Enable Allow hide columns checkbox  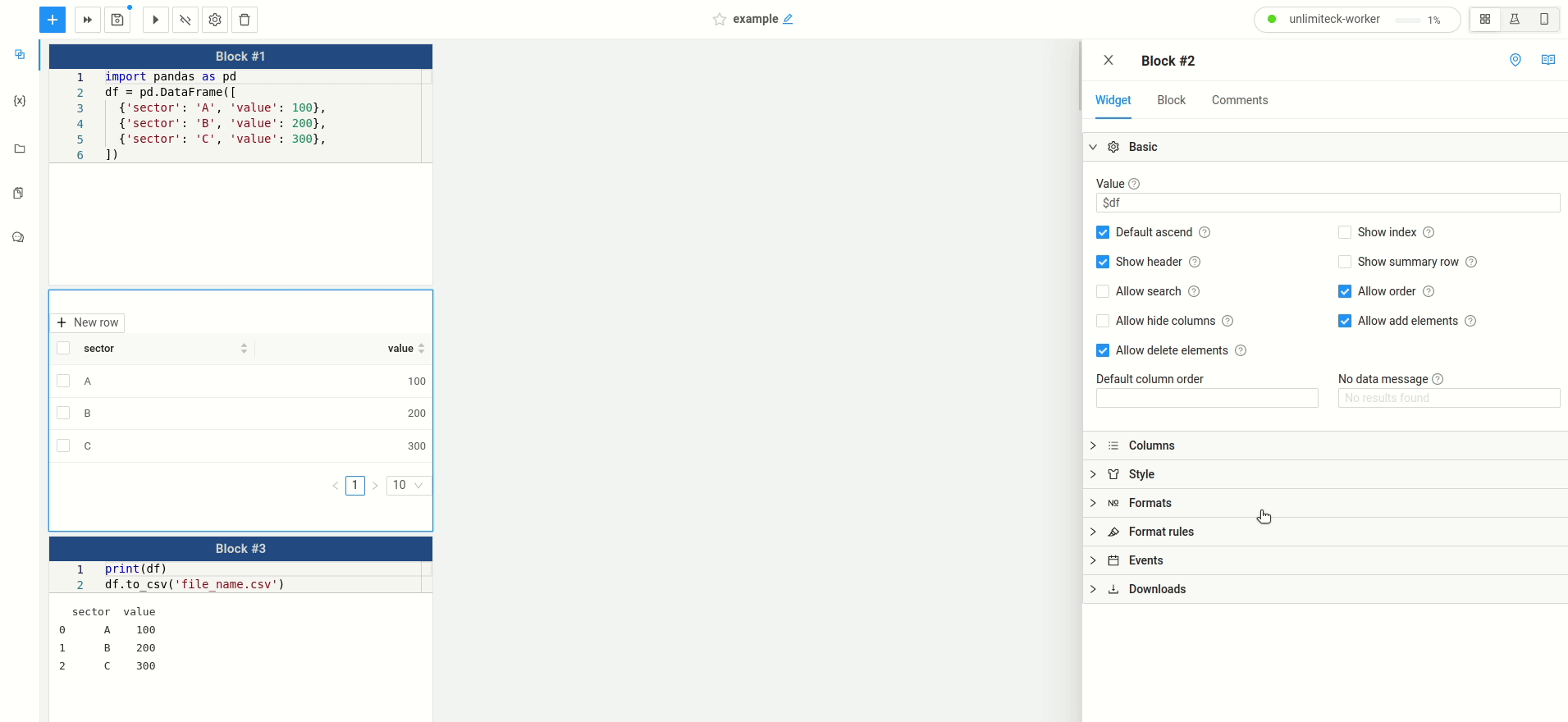(1103, 321)
